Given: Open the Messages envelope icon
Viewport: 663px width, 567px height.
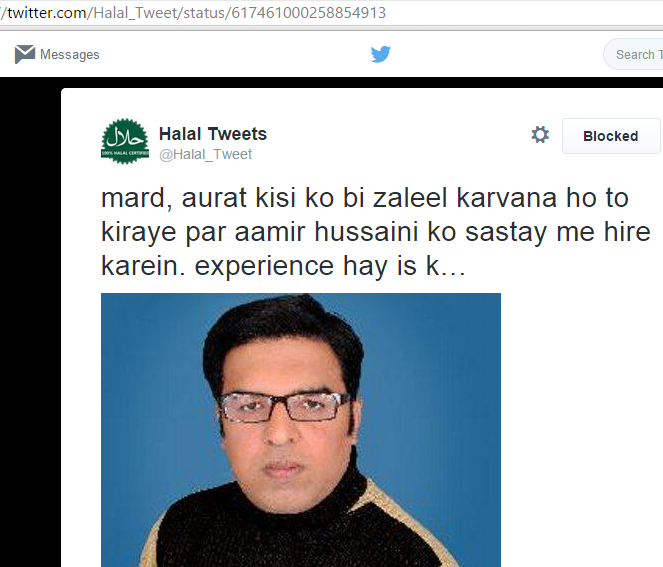Looking at the screenshot, I should coord(25,54).
